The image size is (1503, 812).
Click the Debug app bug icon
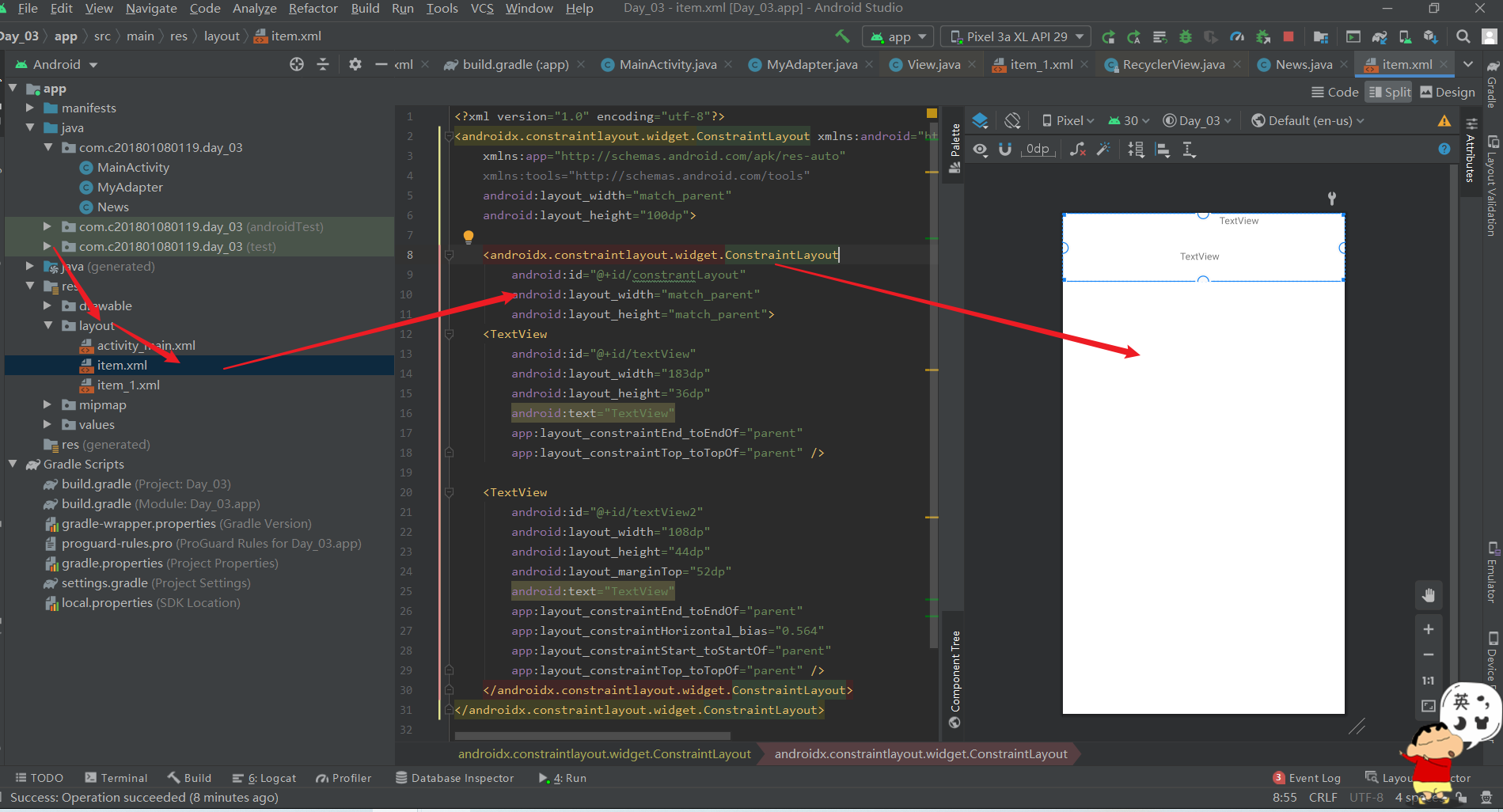(x=1186, y=36)
